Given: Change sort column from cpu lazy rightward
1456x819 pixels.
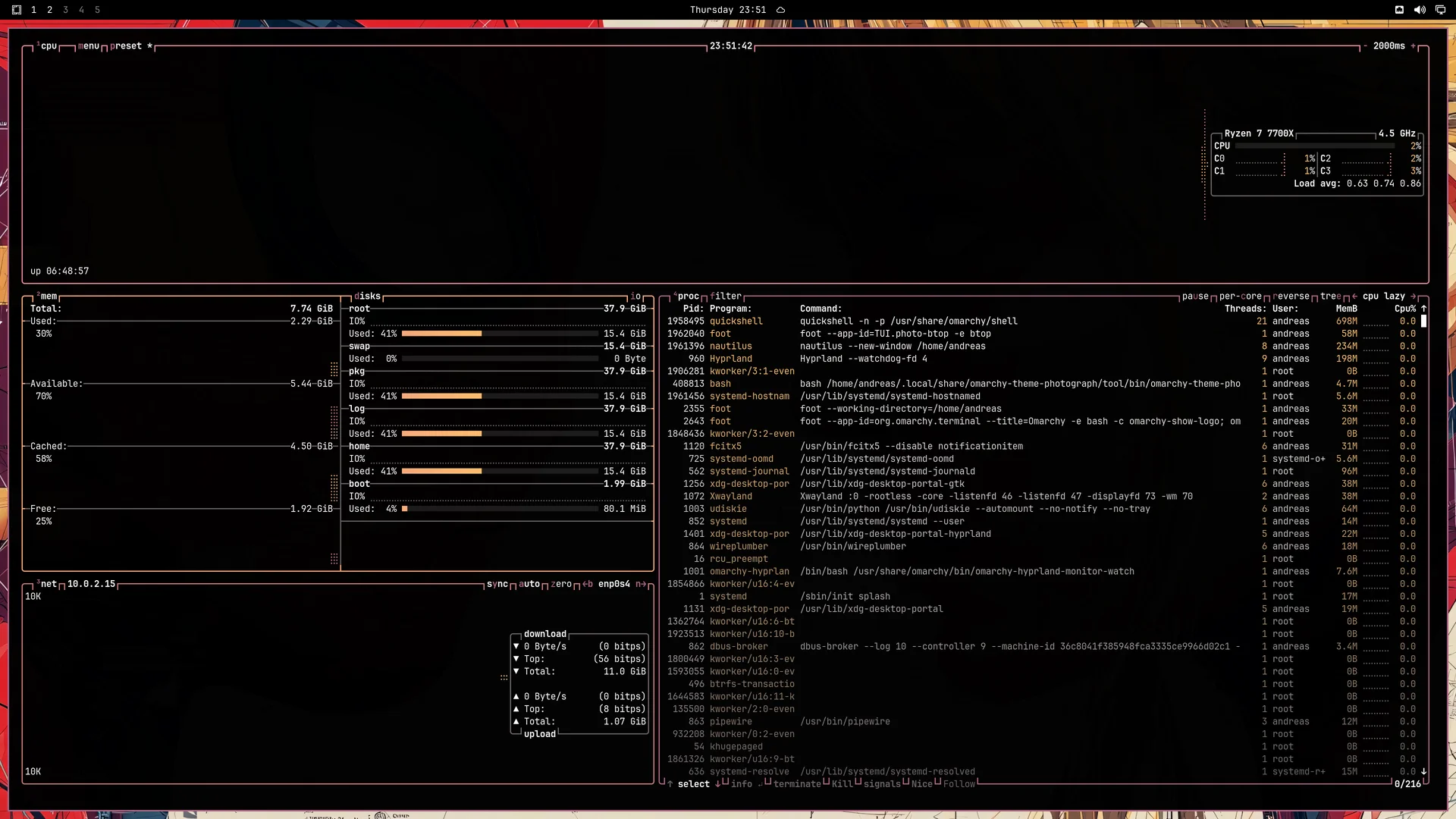Looking at the screenshot, I should click(x=1414, y=297).
